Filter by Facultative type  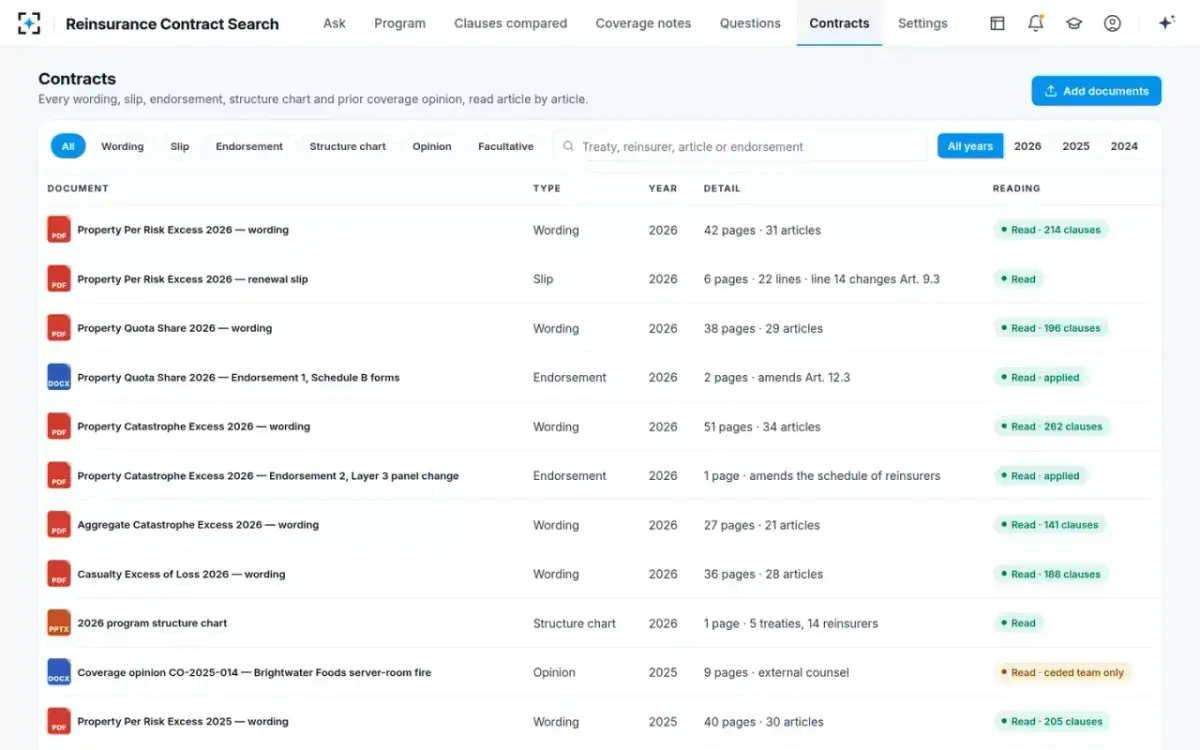click(x=505, y=146)
